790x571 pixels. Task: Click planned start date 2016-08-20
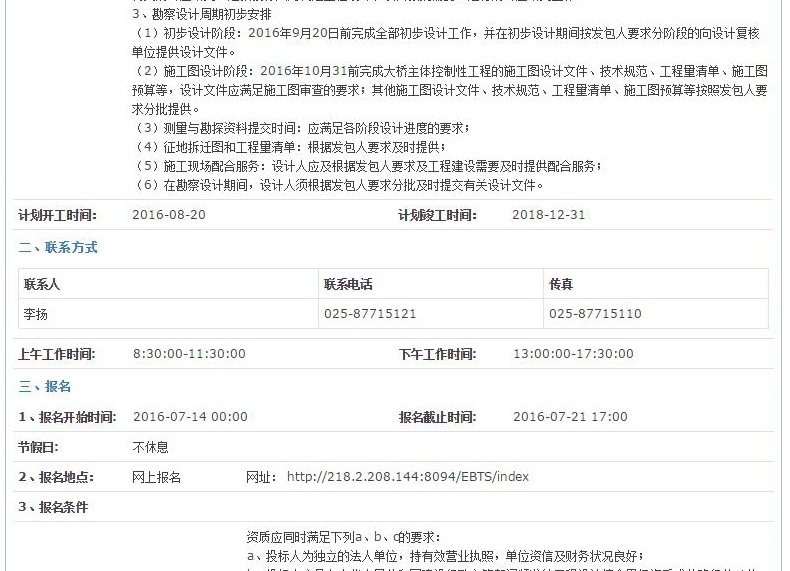(169, 215)
